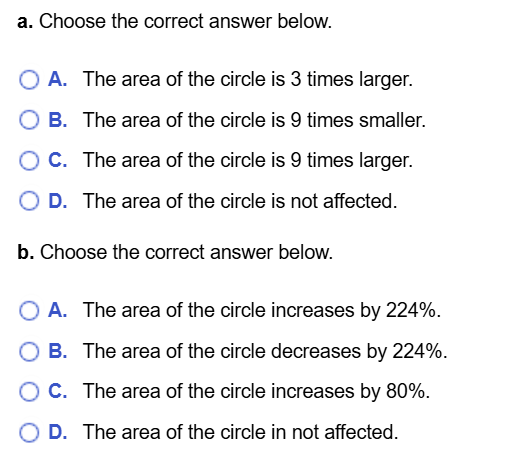The image size is (513, 458).
Task: Click the text 'circle is 9 times smaller'
Action: [x=323, y=120]
